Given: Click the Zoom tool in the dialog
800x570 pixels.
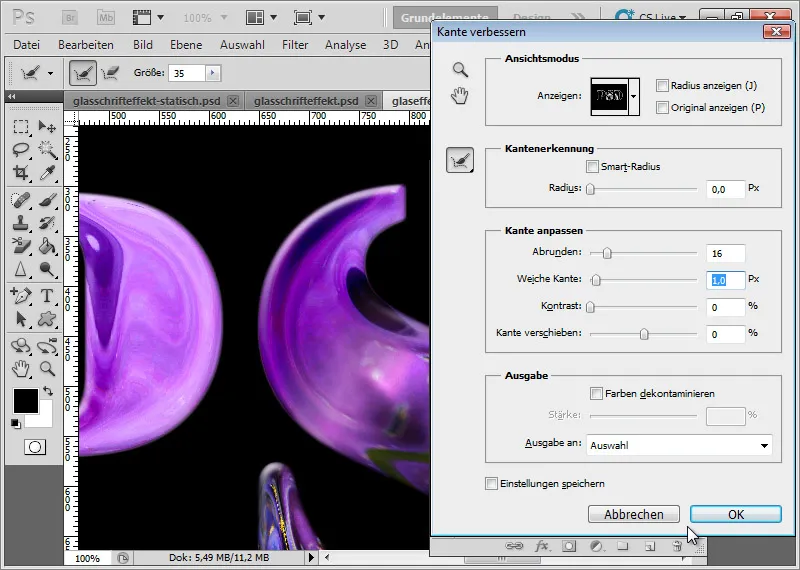Looking at the screenshot, I should click(460, 69).
